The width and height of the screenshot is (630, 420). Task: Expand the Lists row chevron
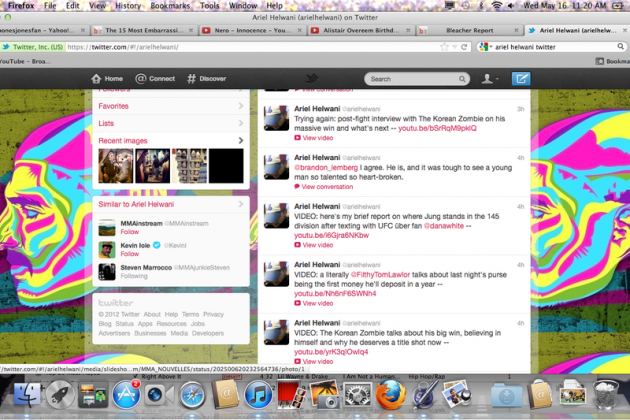[x=241, y=123]
